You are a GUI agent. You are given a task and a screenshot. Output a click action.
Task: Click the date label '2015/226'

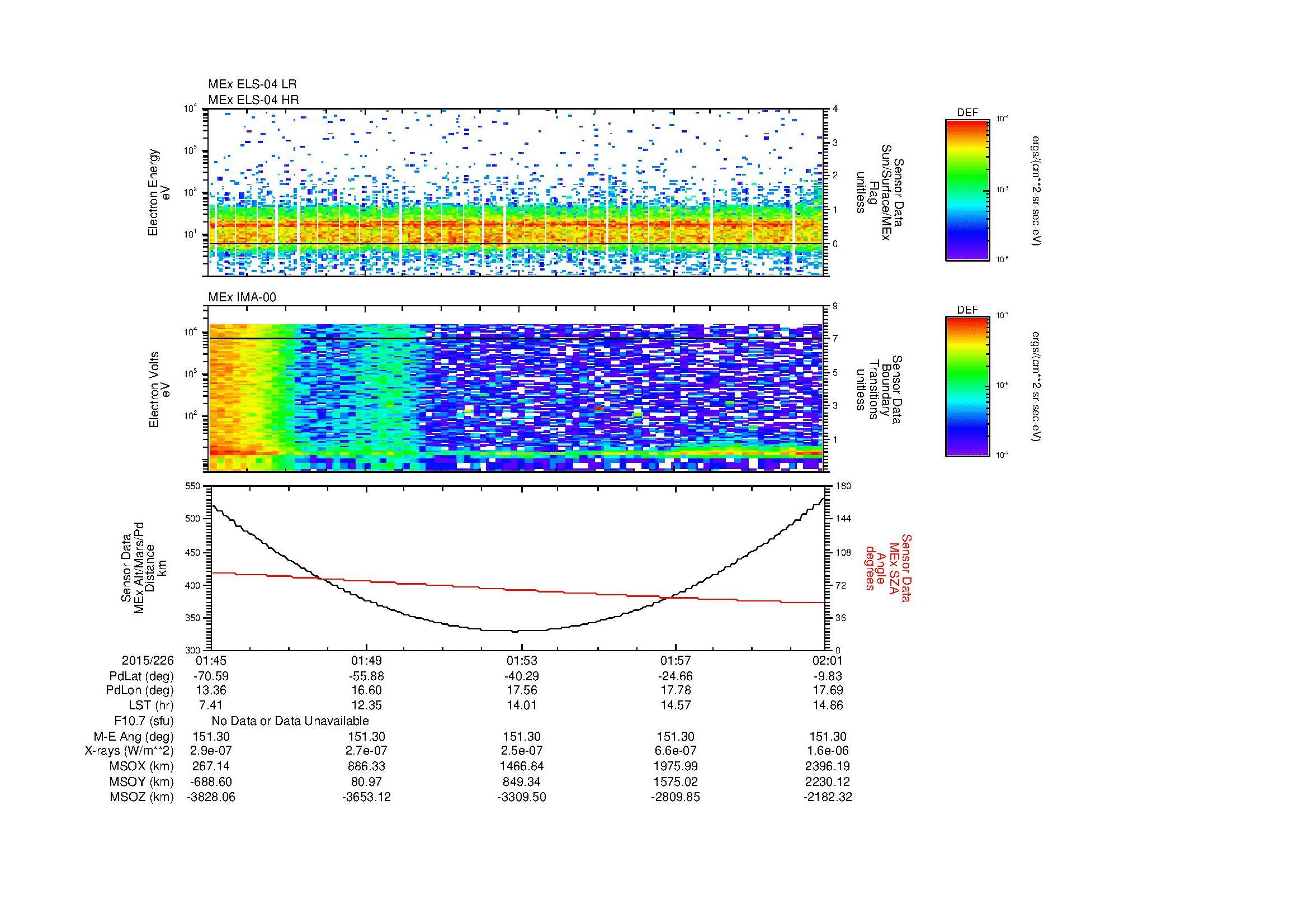coord(147,660)
